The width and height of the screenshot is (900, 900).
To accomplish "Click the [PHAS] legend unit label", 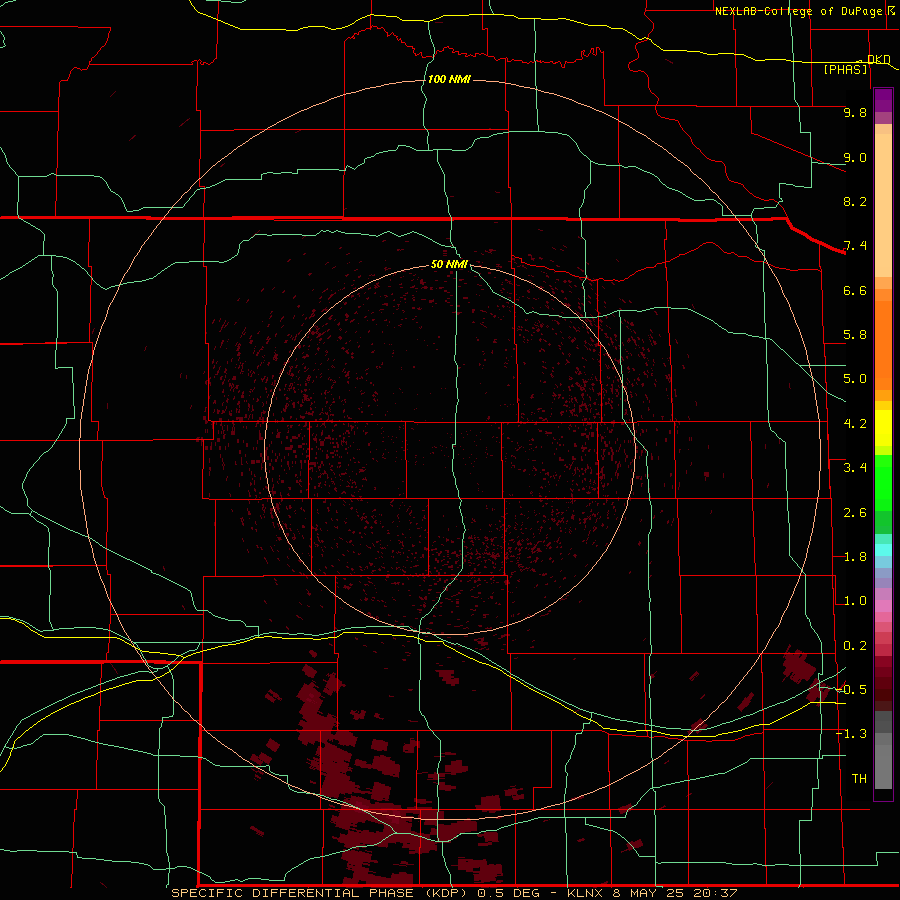I will coord(845,69).
